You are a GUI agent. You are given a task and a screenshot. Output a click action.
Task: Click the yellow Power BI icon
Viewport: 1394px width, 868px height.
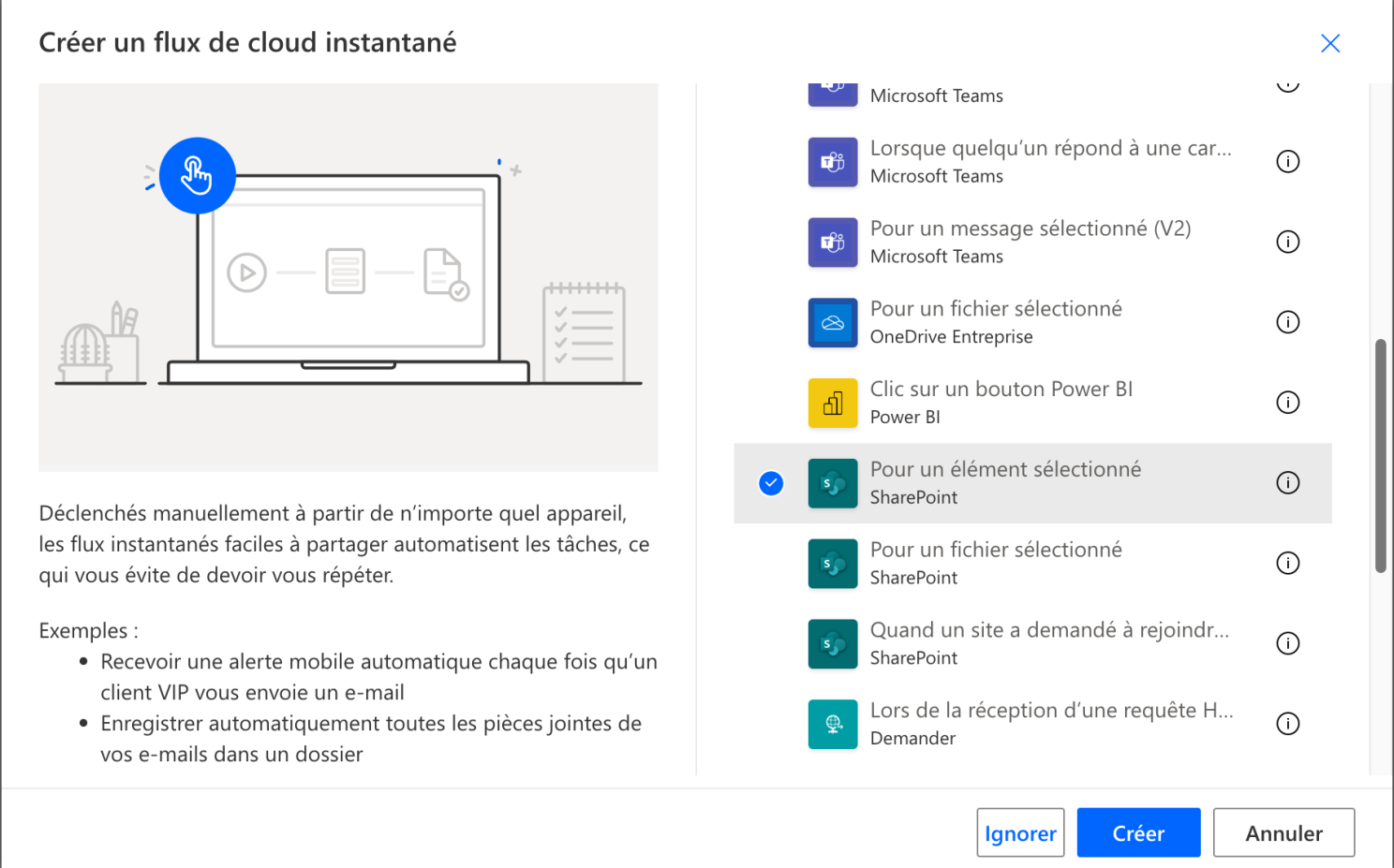(833, 404)
